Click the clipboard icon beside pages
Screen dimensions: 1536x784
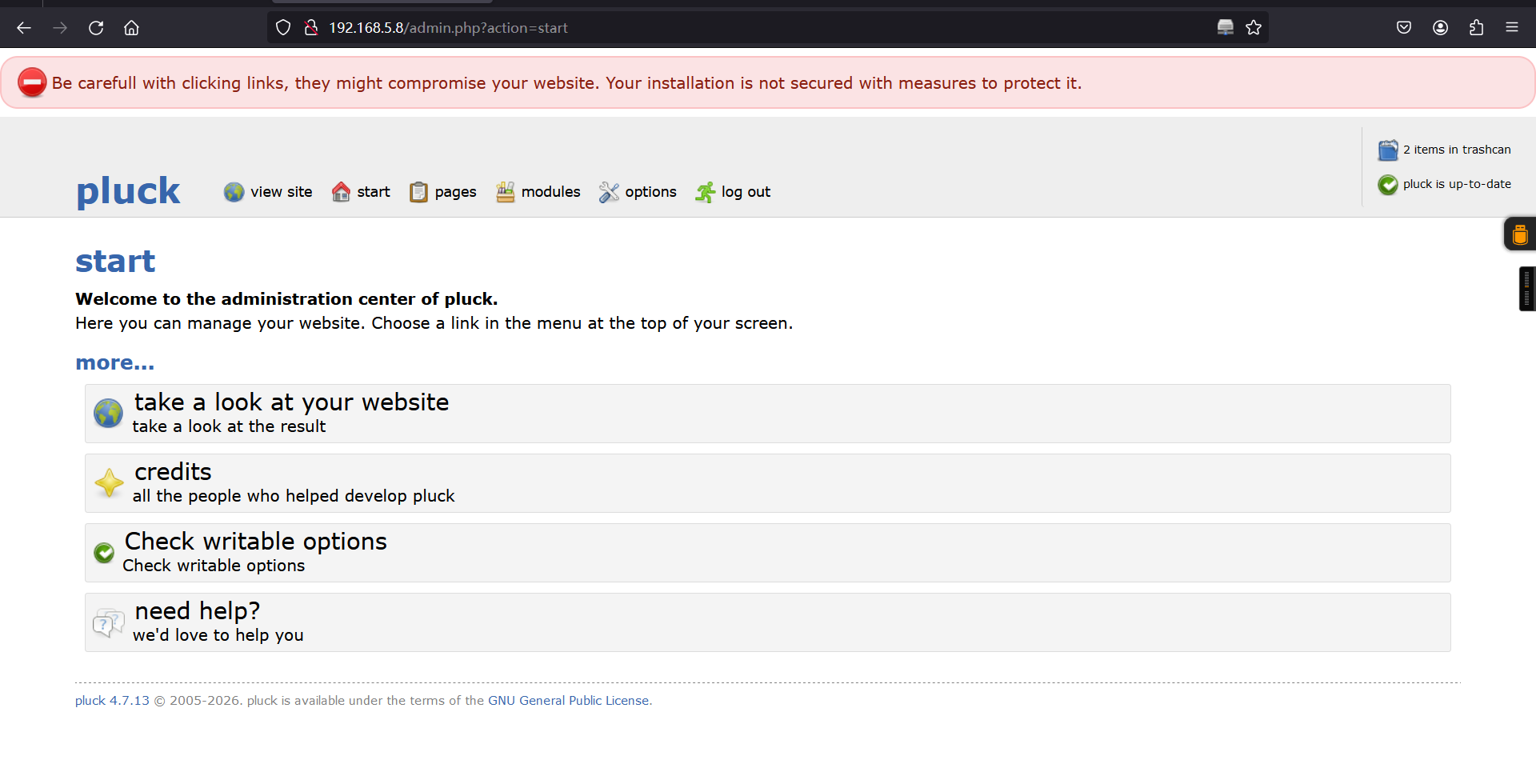point(418,192)
